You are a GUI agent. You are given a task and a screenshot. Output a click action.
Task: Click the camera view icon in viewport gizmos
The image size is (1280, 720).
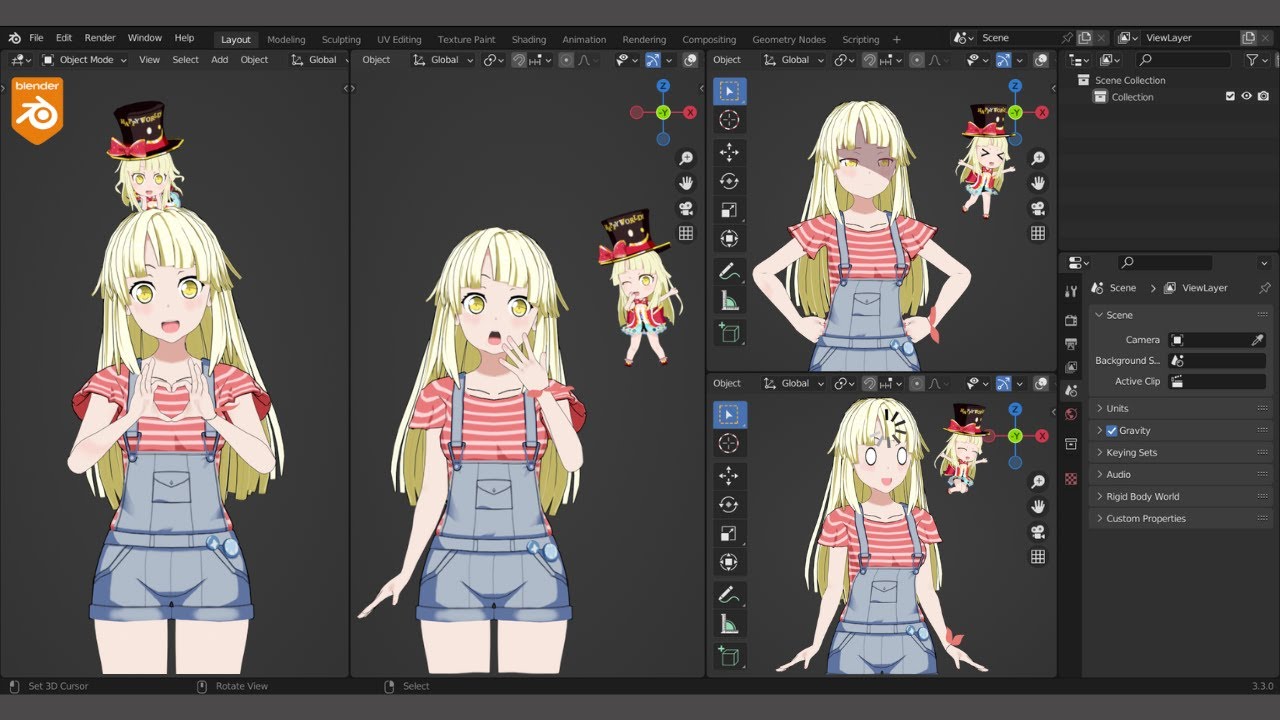pos(1039,208)
